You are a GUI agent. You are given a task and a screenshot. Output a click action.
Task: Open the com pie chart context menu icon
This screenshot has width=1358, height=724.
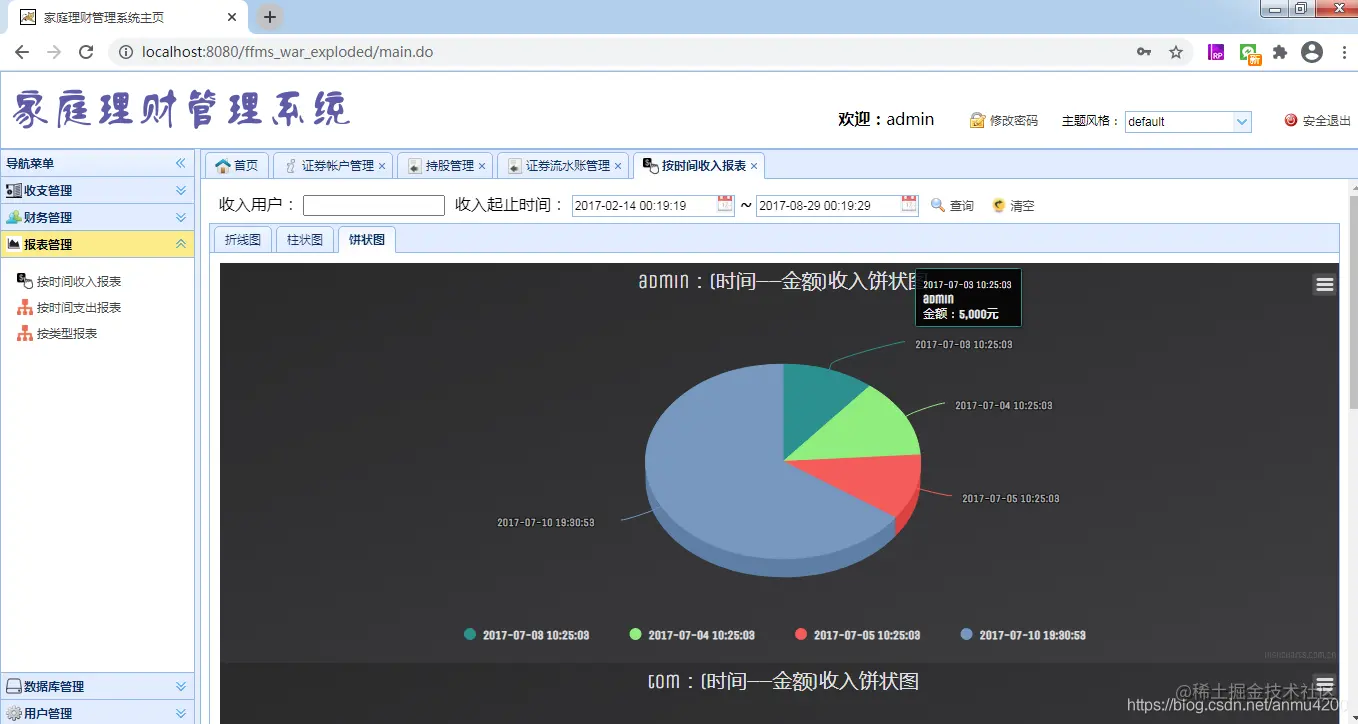click(x=1324, y=685)
